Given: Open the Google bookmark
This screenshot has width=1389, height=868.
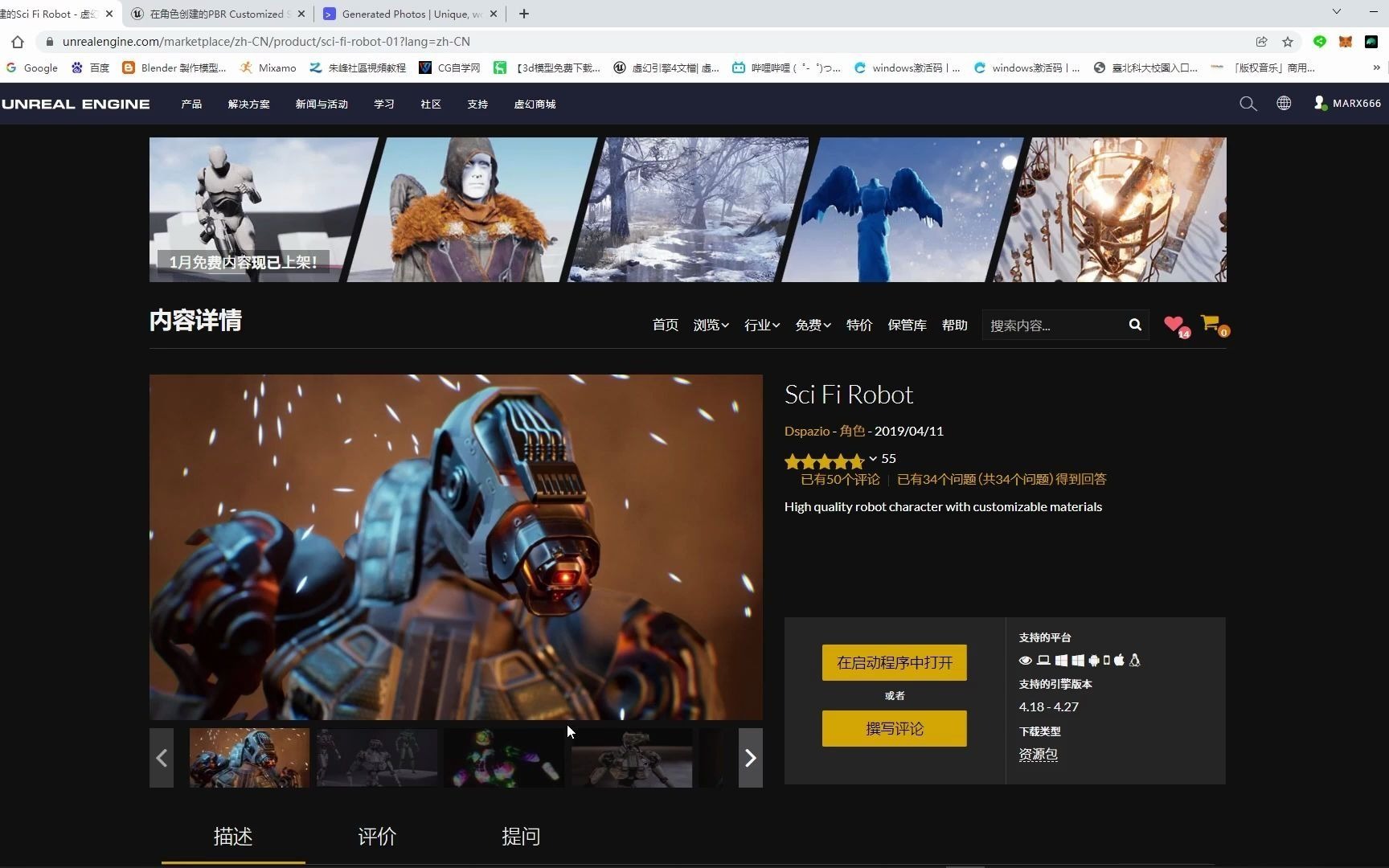Looking at the screenshot, I should pyautogui.click(x=32, y=68).
